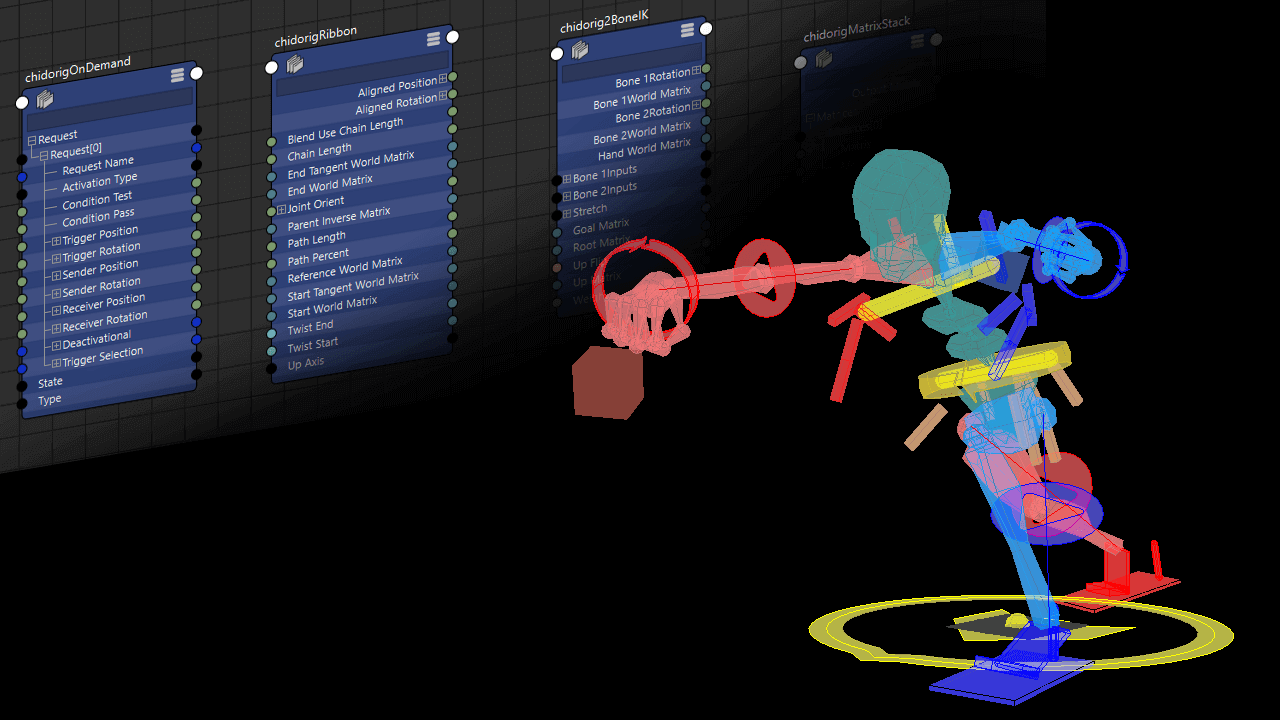Image resolution: width=1280 pixels, height=720 pixels.
Task: Expand the Aligned Position output attribute
Action: pyautogui.click(x=443, y=79)
